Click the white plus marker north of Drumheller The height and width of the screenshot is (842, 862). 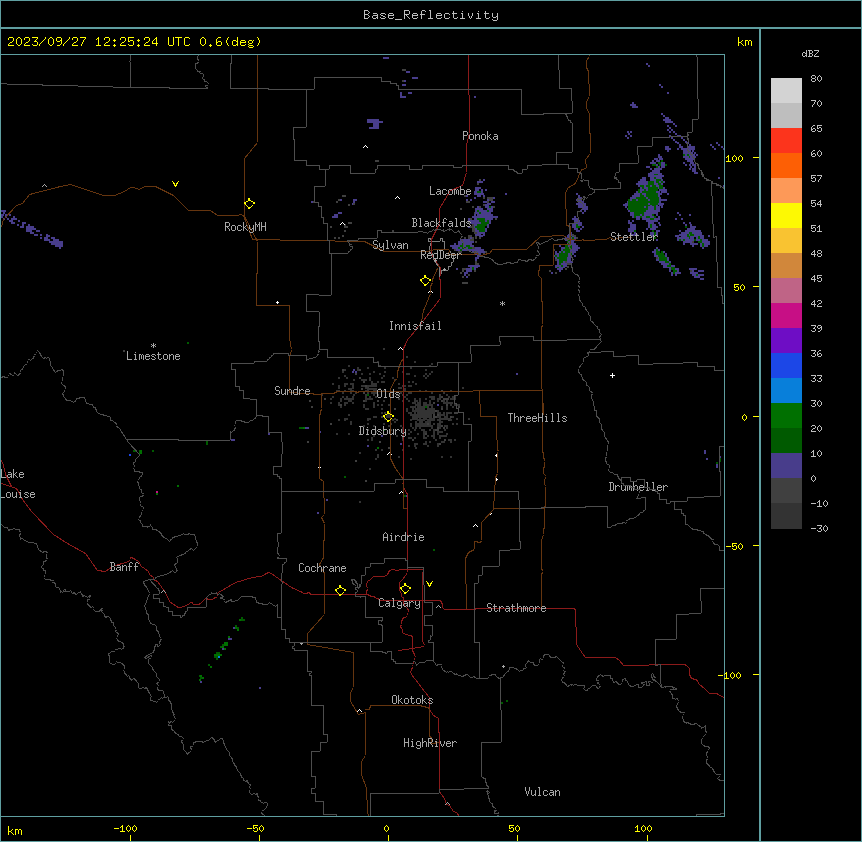612,375
